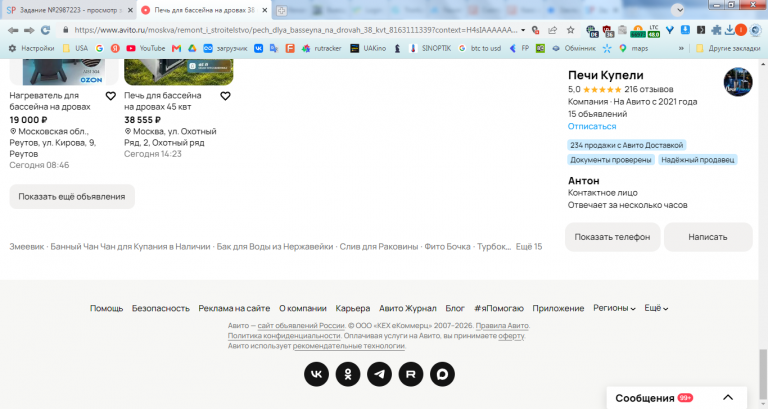Screen dimensions: 768x409
Task: Open the maps bookmark
Action: [x=633, y=48]
